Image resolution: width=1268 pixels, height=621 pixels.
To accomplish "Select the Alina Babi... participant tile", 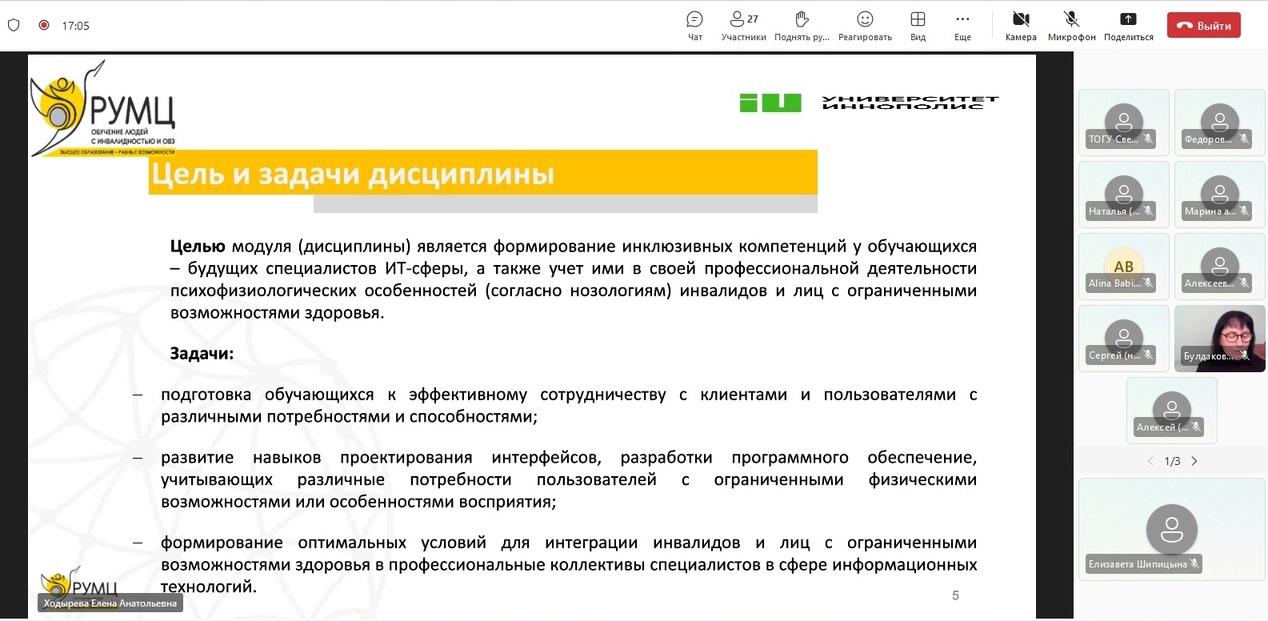I will [1124, 265].
